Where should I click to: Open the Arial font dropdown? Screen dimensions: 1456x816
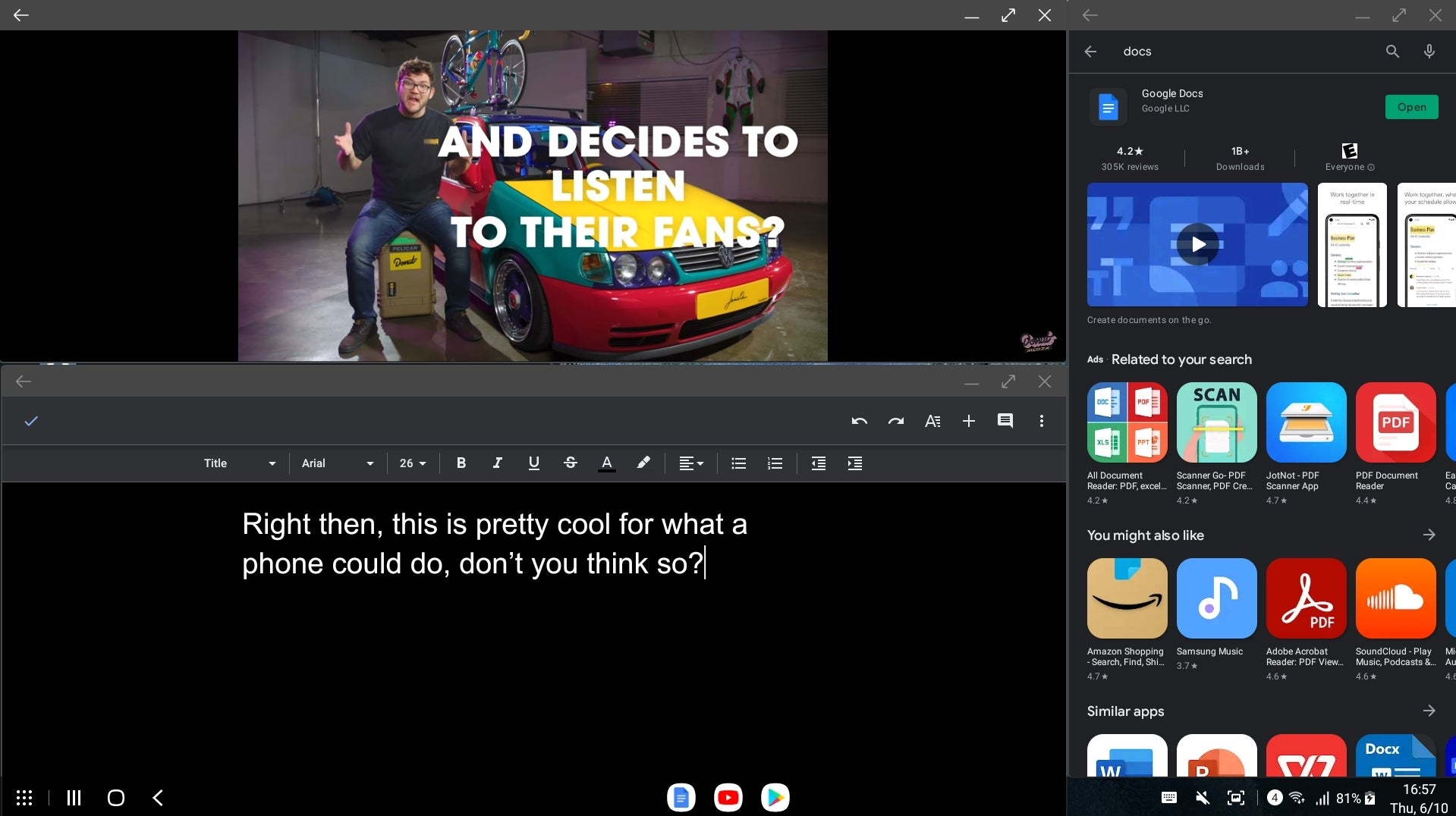338,463
